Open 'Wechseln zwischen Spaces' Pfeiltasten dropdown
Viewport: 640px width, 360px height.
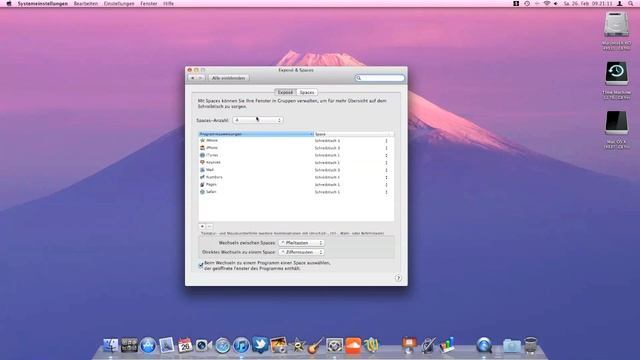click(301, 243)
